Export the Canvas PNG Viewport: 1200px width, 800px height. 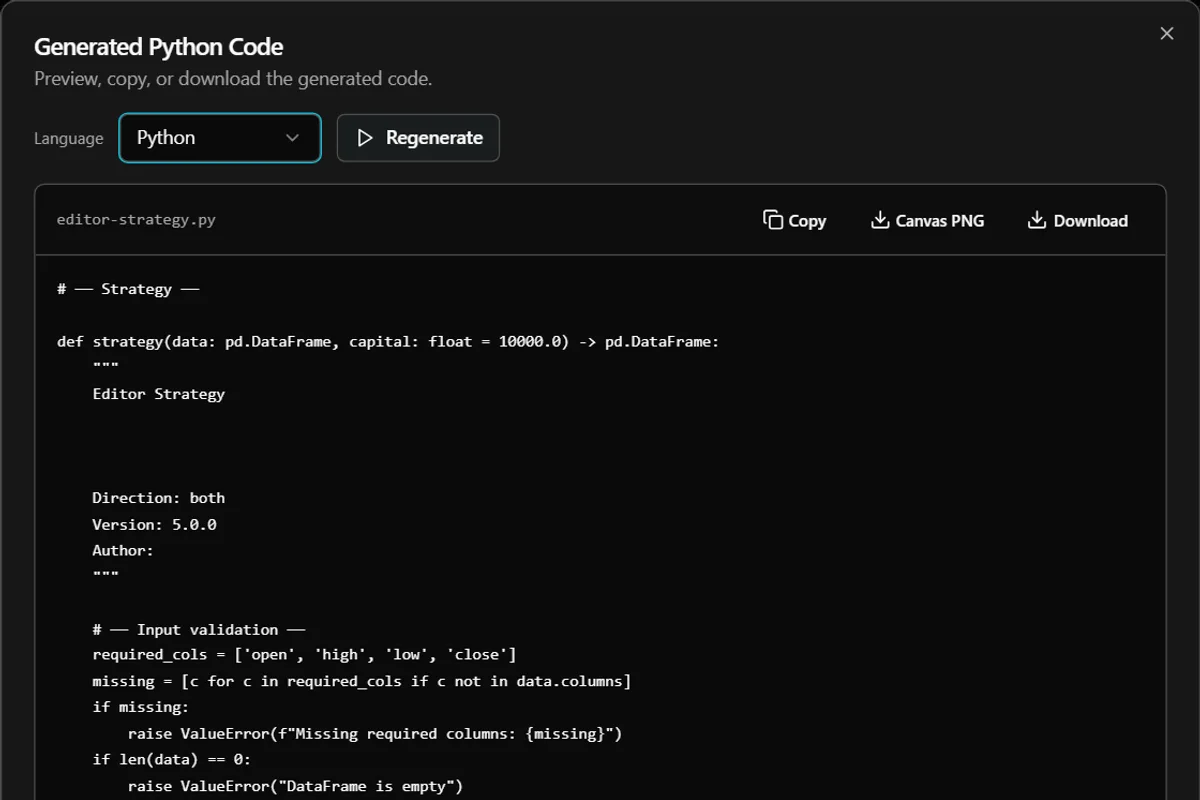[927, 221]
